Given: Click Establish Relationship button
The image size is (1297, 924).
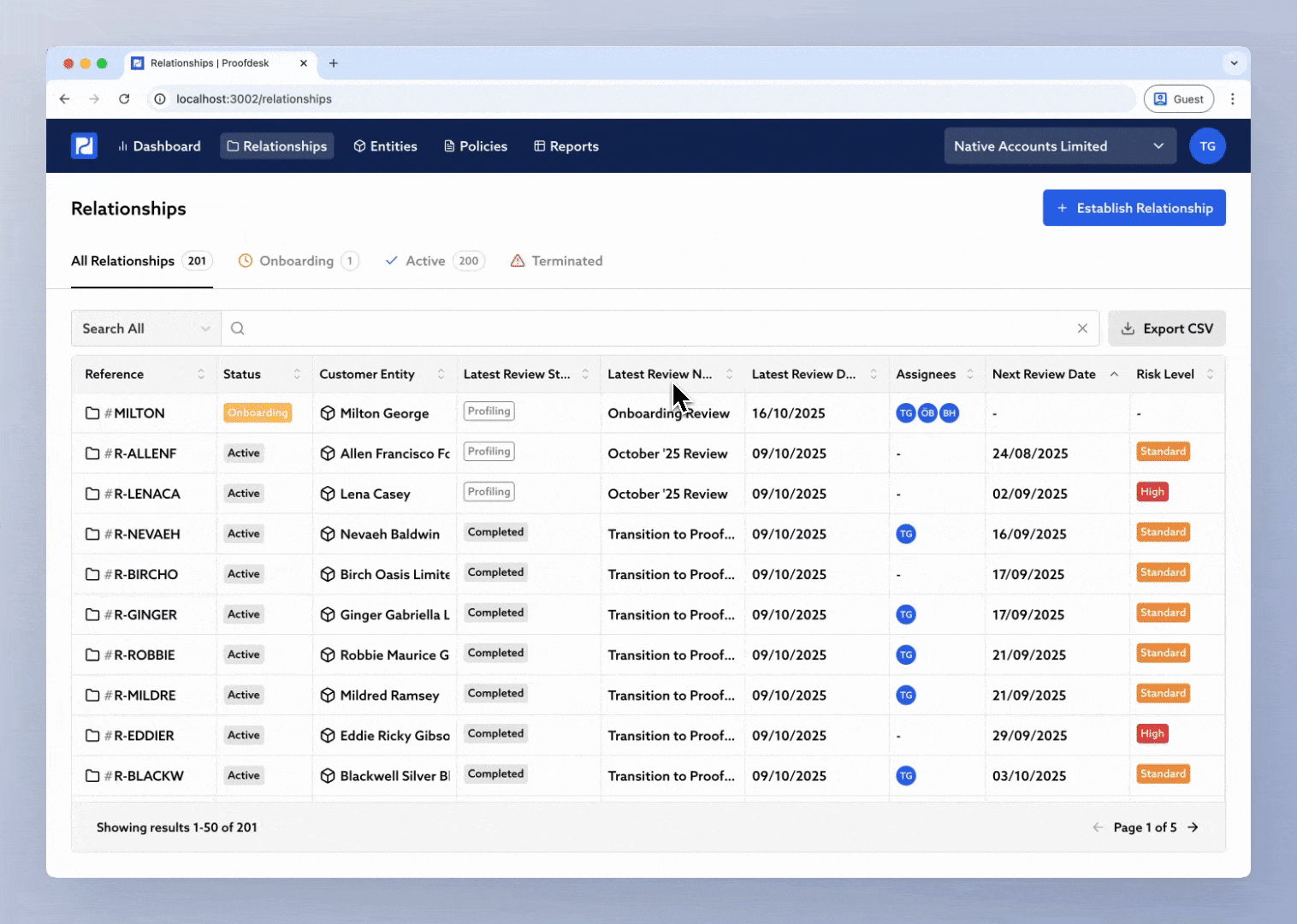Looking at the screenshot, I should tap(1134, 208).
